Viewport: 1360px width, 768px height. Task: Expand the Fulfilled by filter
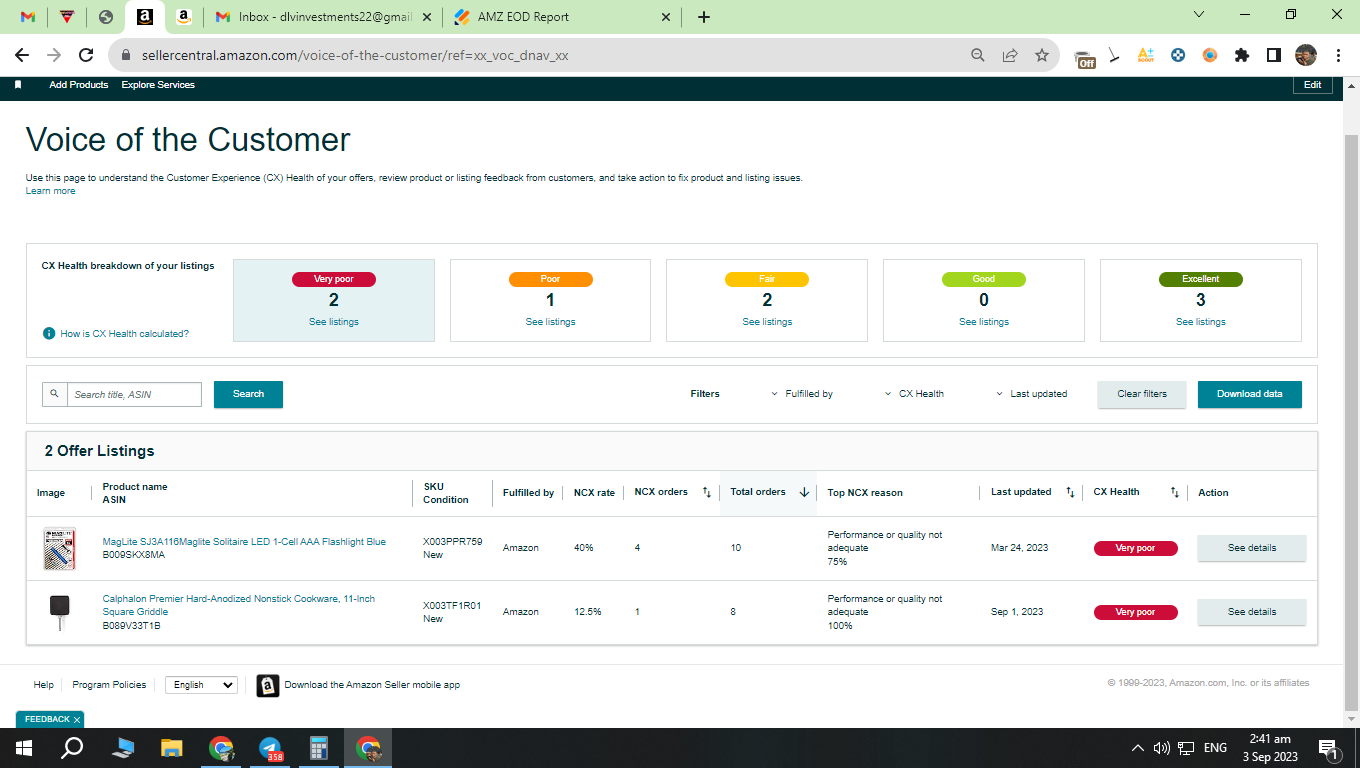[802, 394]
